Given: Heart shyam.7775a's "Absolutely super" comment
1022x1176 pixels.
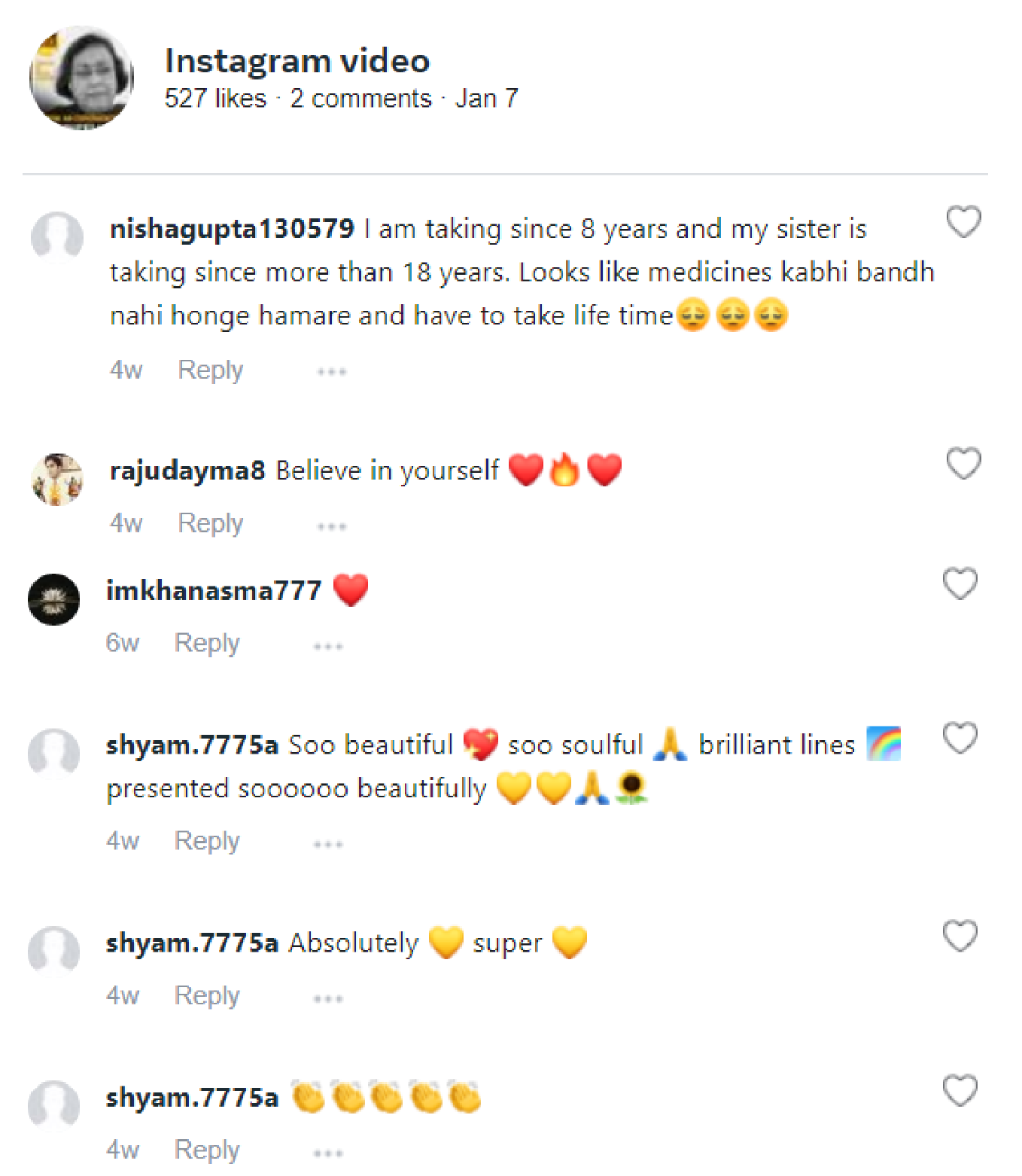Looking at the screenshot, I should coord(960,937).
